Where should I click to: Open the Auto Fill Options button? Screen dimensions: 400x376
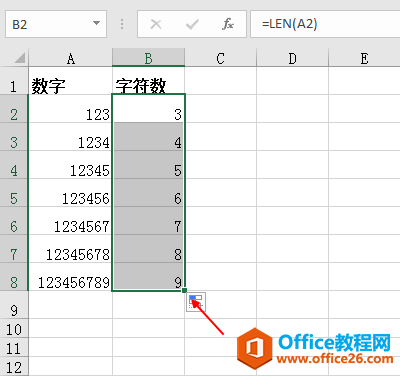click(196, 302)
